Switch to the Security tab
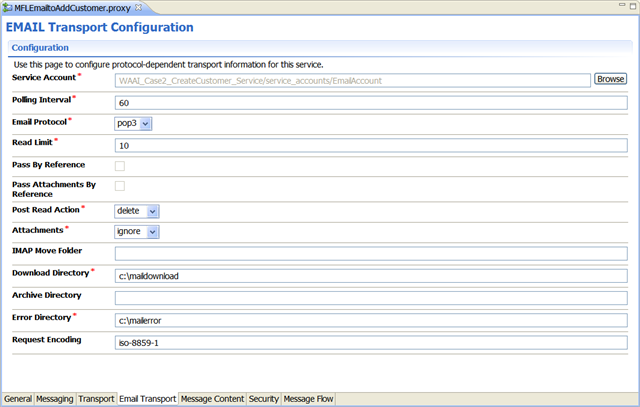 264,399
